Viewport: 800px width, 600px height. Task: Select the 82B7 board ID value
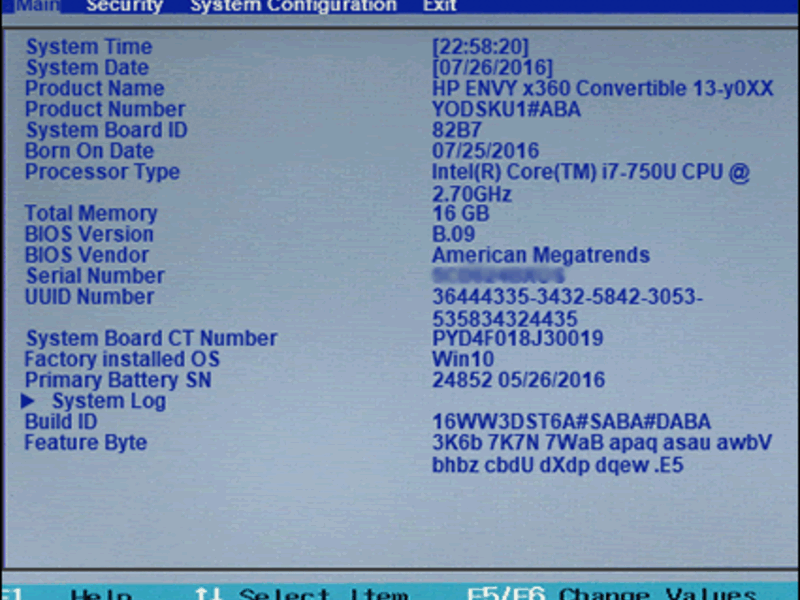(x=457, y=131)
